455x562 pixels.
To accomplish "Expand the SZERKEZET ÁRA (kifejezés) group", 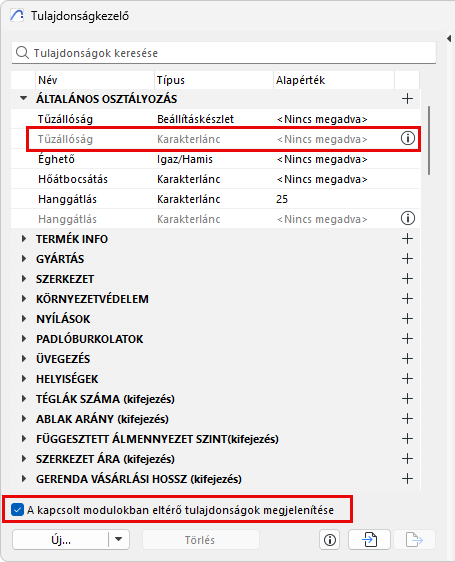I will tap(24, 458).
